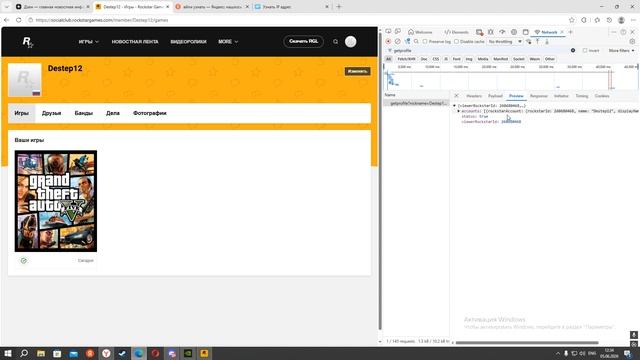
Task: Switch to the Headers tab
Action: [474, 96]
